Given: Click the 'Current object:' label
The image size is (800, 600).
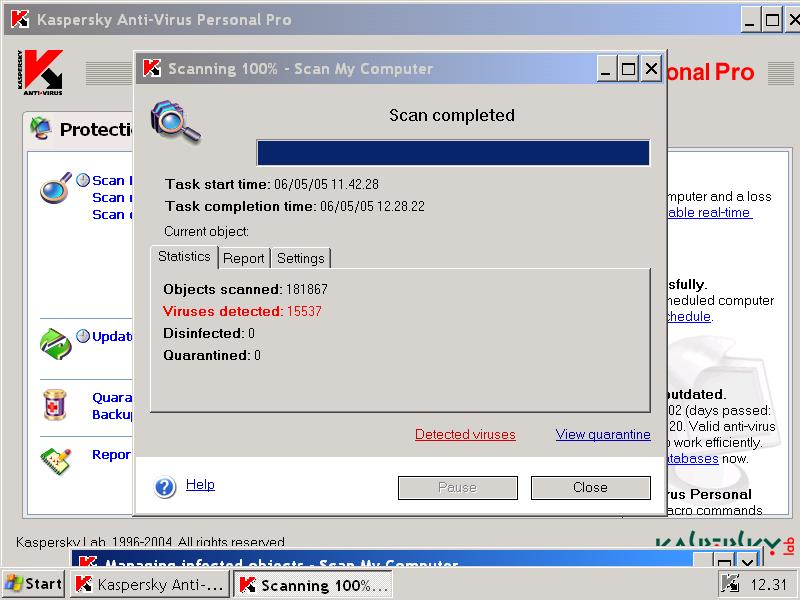Looking at the screenshot, I should pyautogui.click(x=206, y=232).
